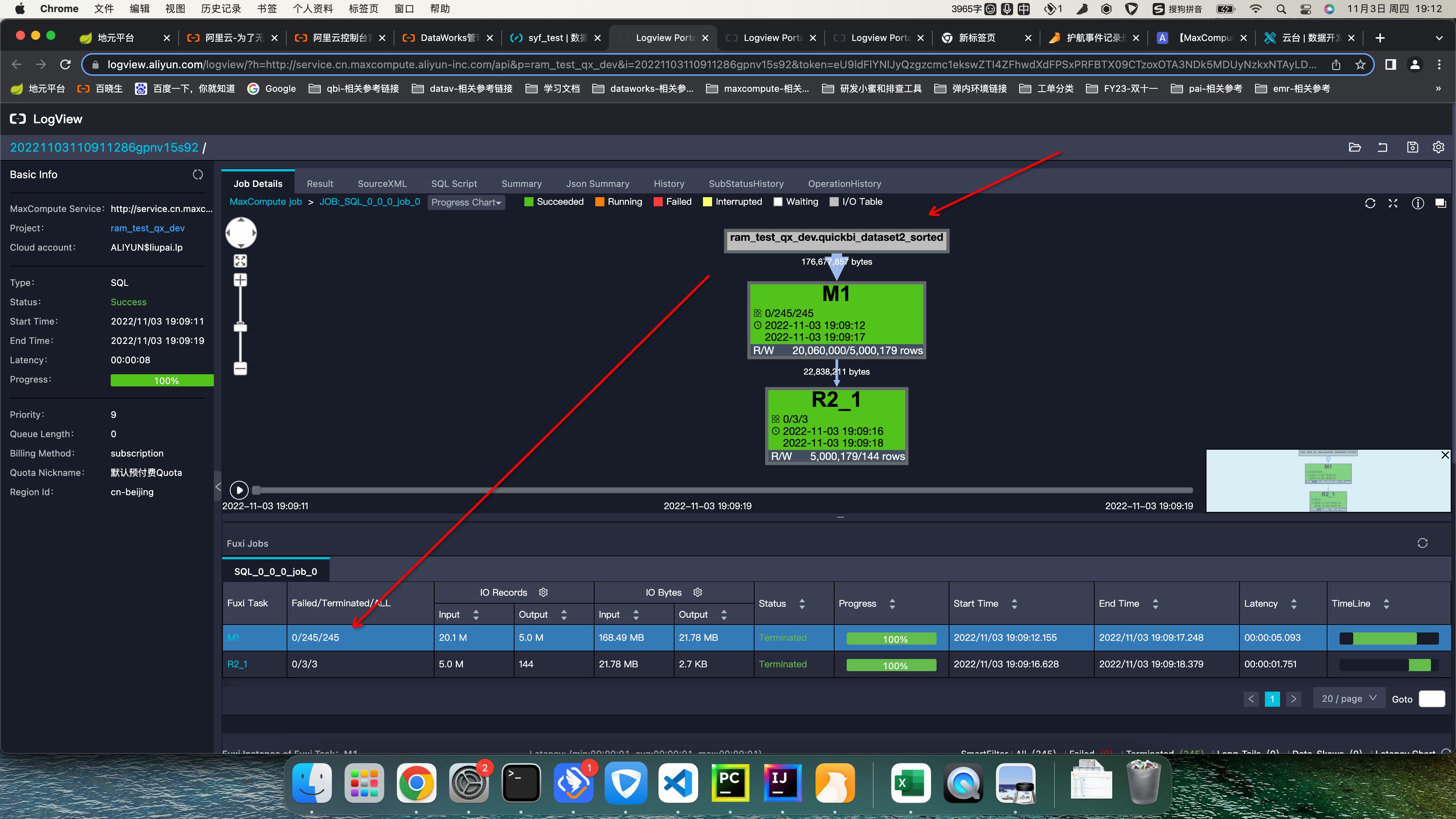1456x819 pixels.
Task: Open the LogView settings gear icon
Action: [1438, 147]
